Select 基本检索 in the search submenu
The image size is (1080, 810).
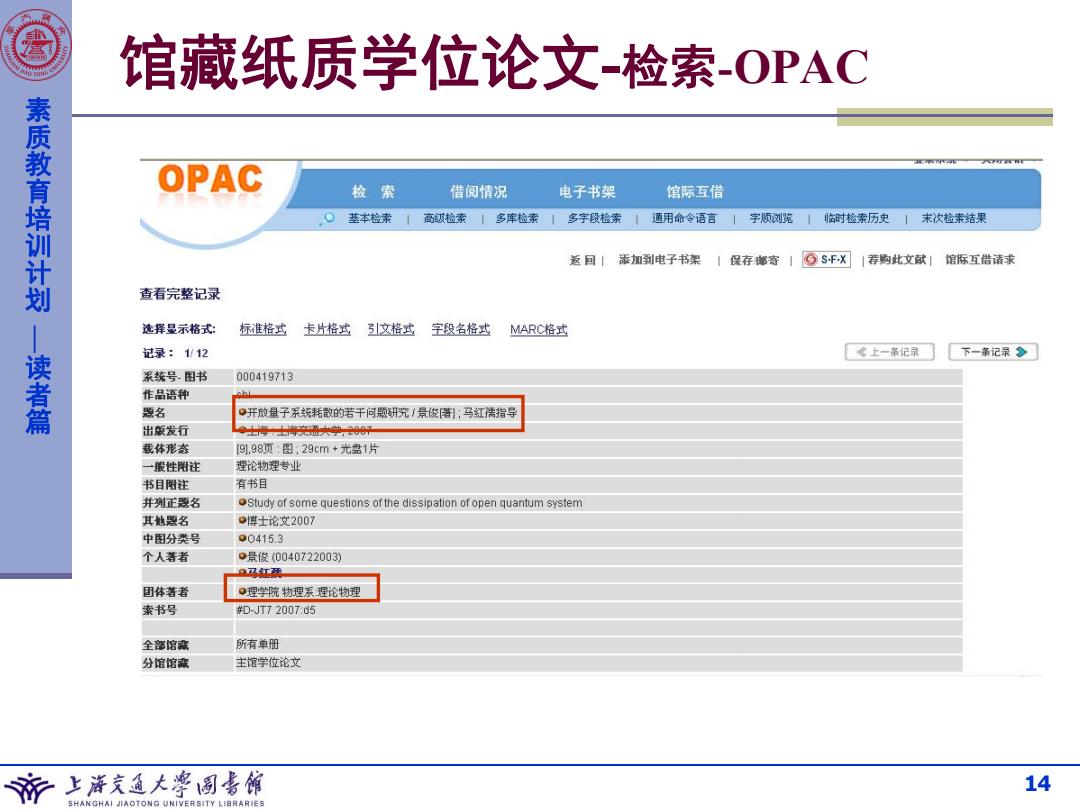[x=369, y=218]
